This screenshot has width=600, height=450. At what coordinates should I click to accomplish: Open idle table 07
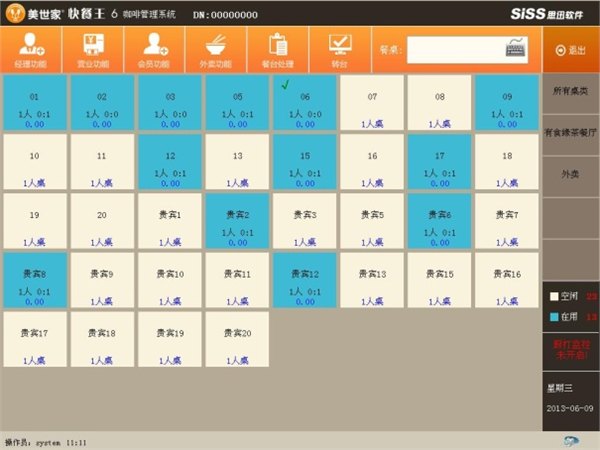point(372,103)
